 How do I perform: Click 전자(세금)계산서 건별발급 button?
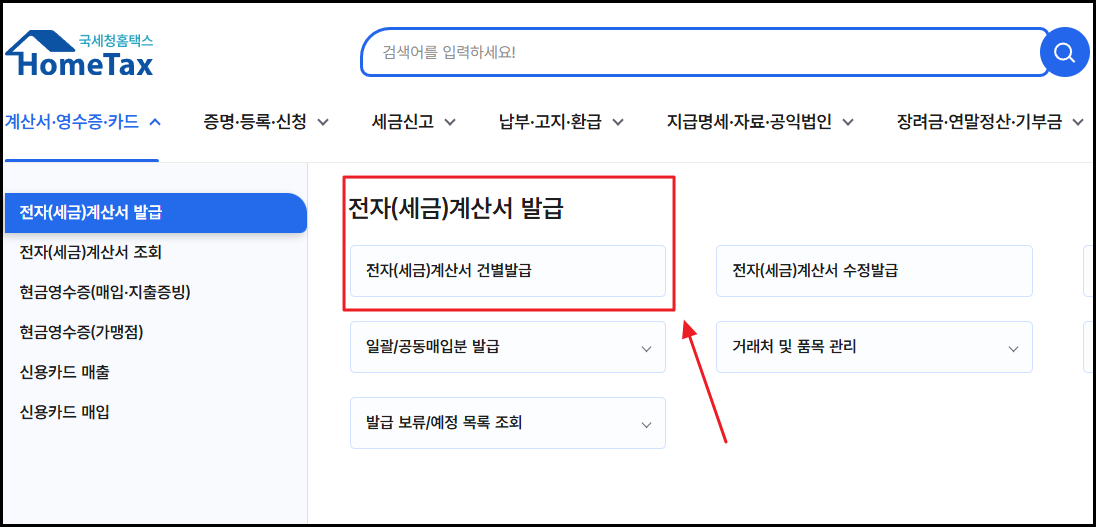click(x=508, y=271)
